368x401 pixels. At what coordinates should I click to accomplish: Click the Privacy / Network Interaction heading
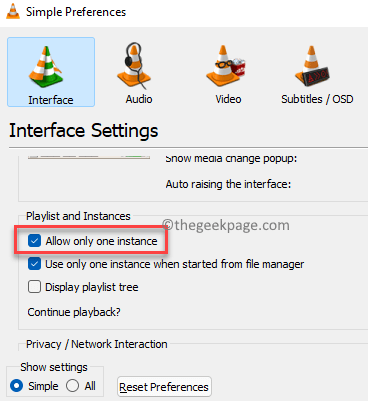[x=97, y=344]
